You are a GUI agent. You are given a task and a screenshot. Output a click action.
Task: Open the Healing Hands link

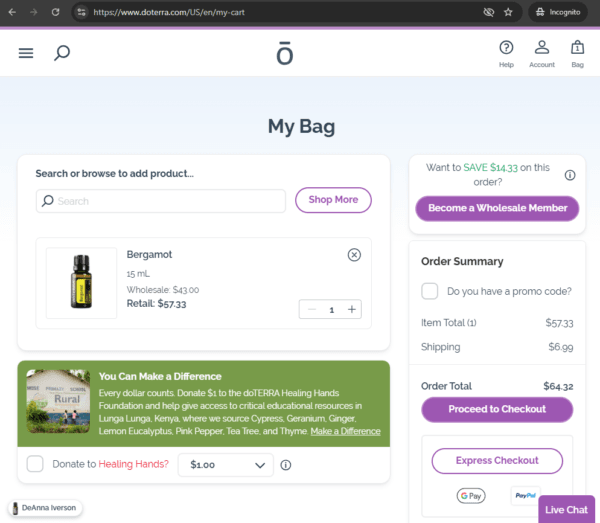134,464
